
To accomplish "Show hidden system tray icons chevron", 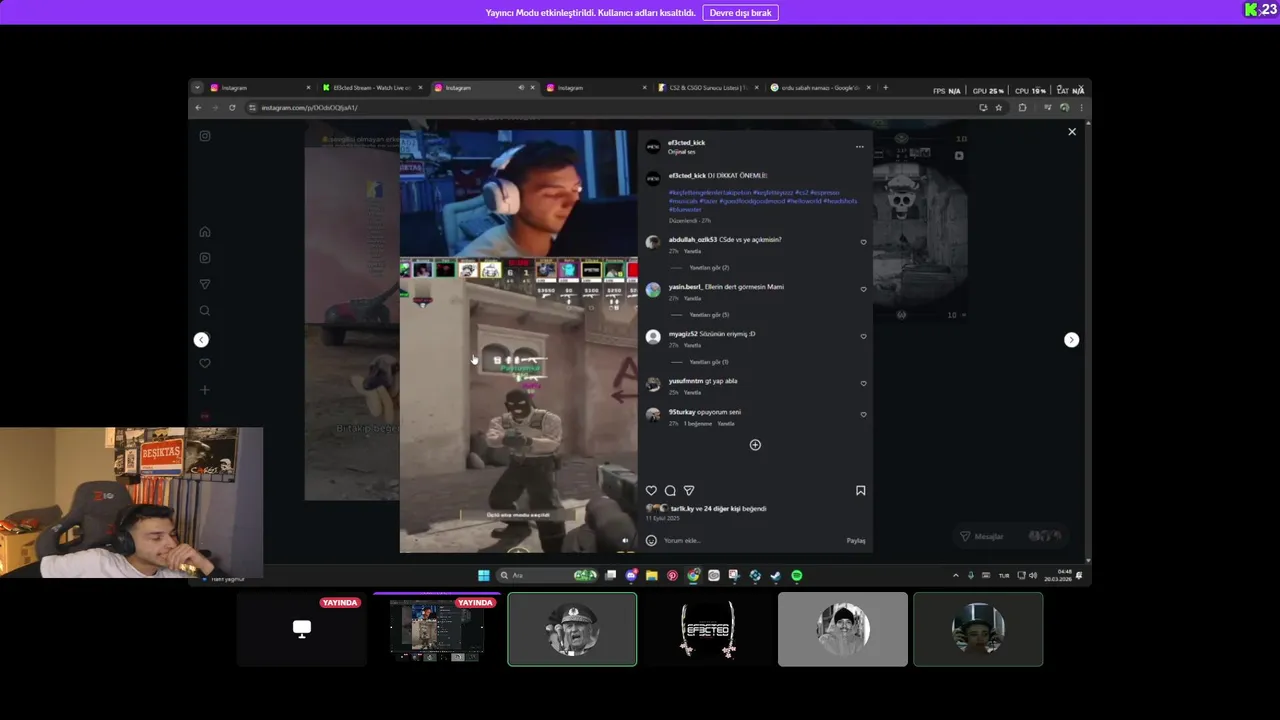I will pos(955,576).
